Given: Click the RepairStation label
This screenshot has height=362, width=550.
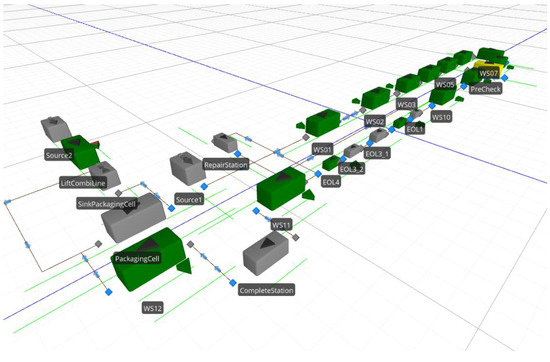Looking at the screenshot, I should click(x=226, y=165).
